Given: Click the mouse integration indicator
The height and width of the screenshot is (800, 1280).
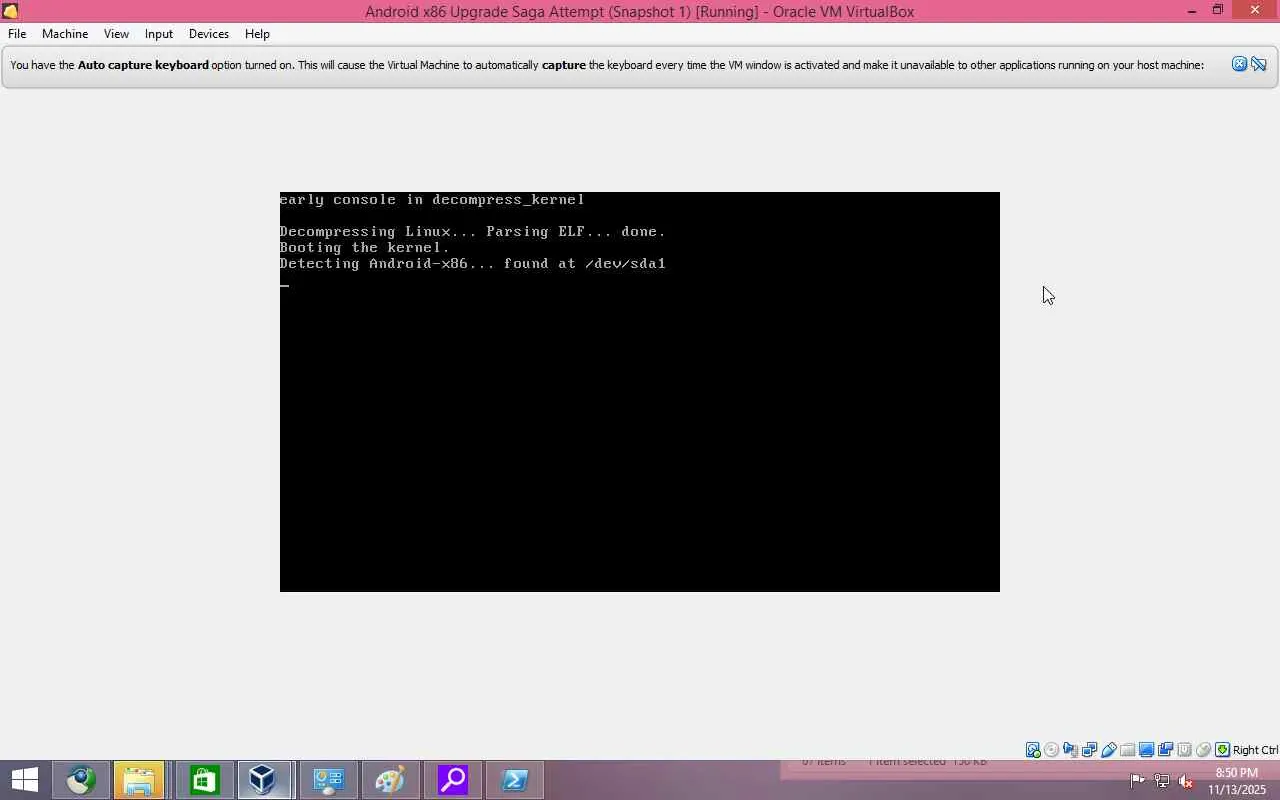Looking at the screenshot, I should (x=1203, y=750).
